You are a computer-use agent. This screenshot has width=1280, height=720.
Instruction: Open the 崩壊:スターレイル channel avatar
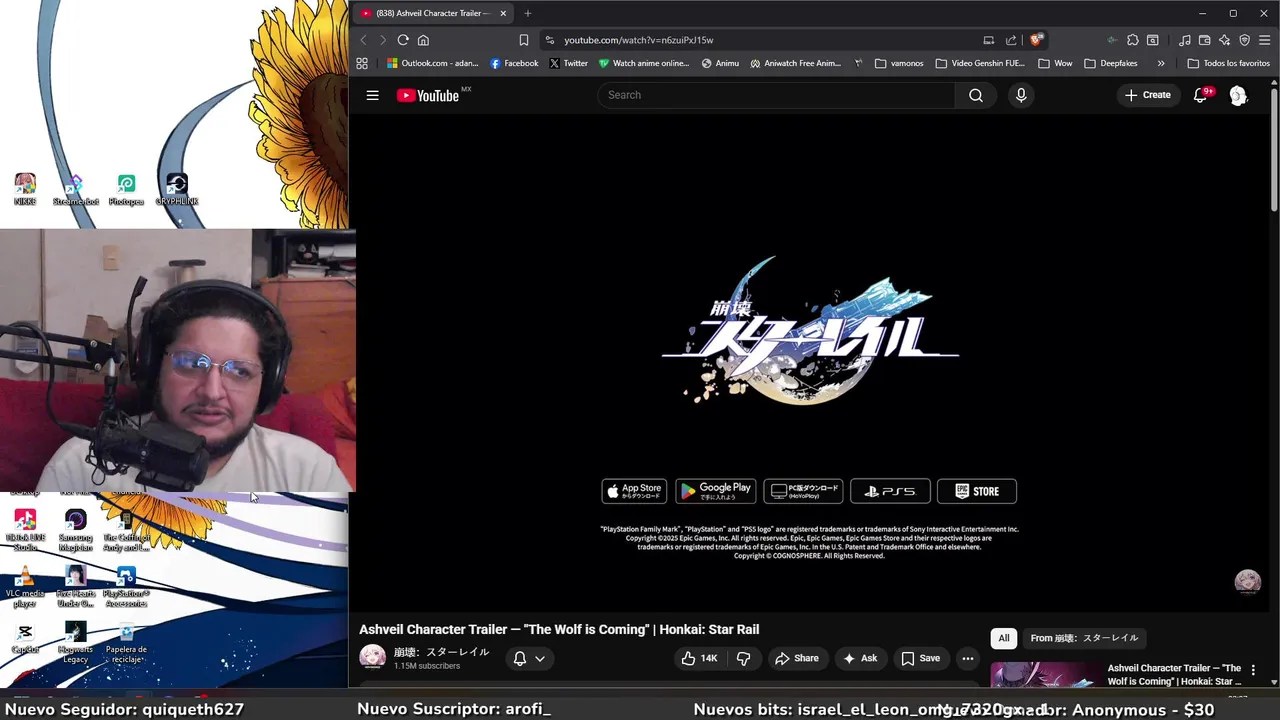(x=372, y=657)
